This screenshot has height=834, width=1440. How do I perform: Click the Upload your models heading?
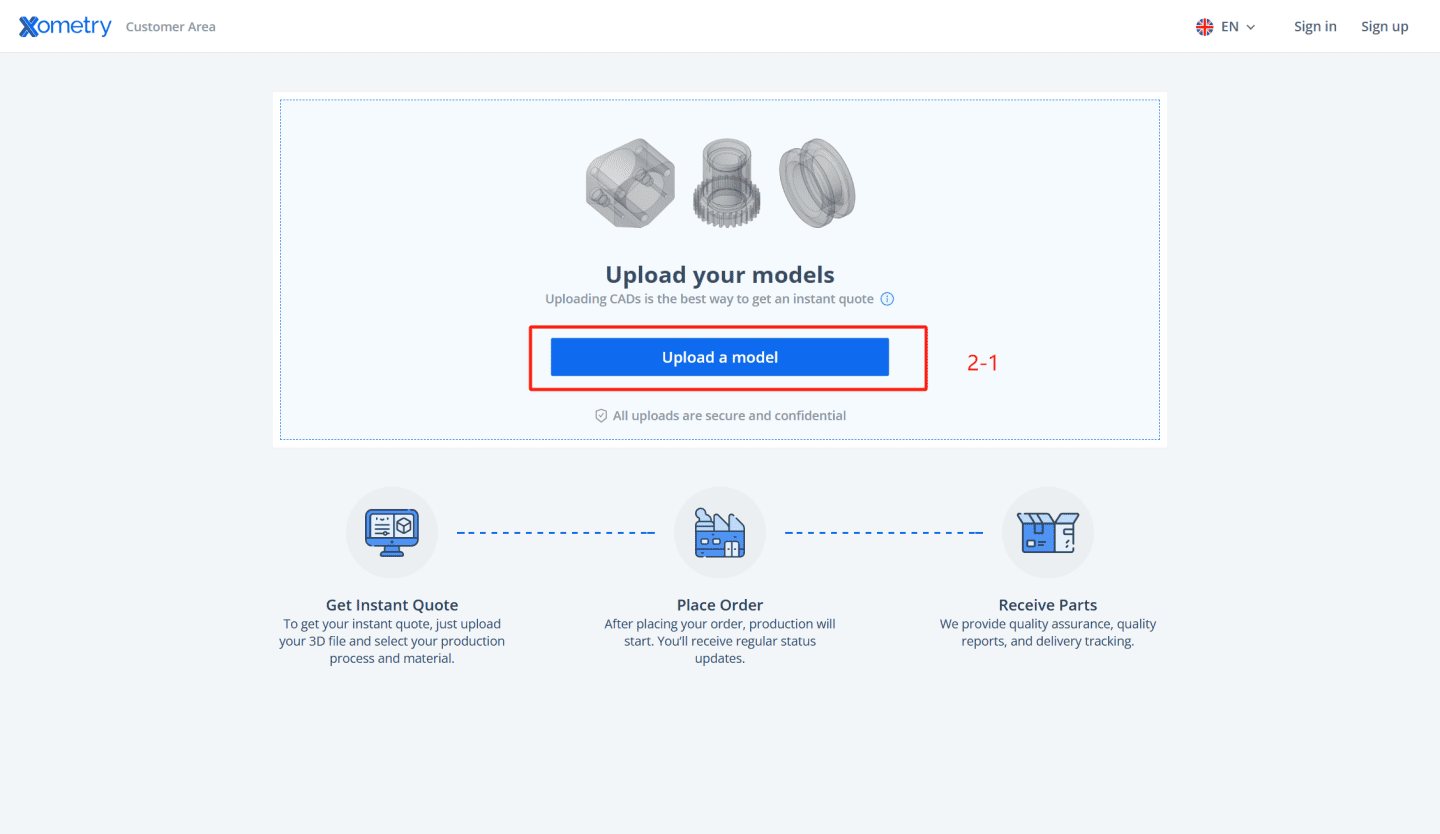point(719,274)
